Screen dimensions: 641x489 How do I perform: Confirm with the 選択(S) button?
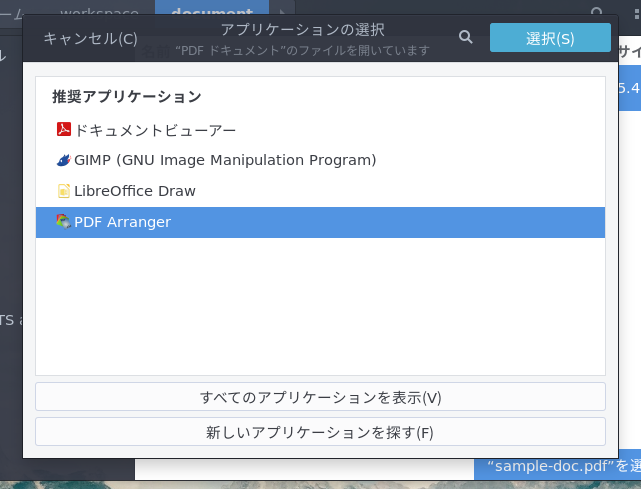[x=550, y=38]
